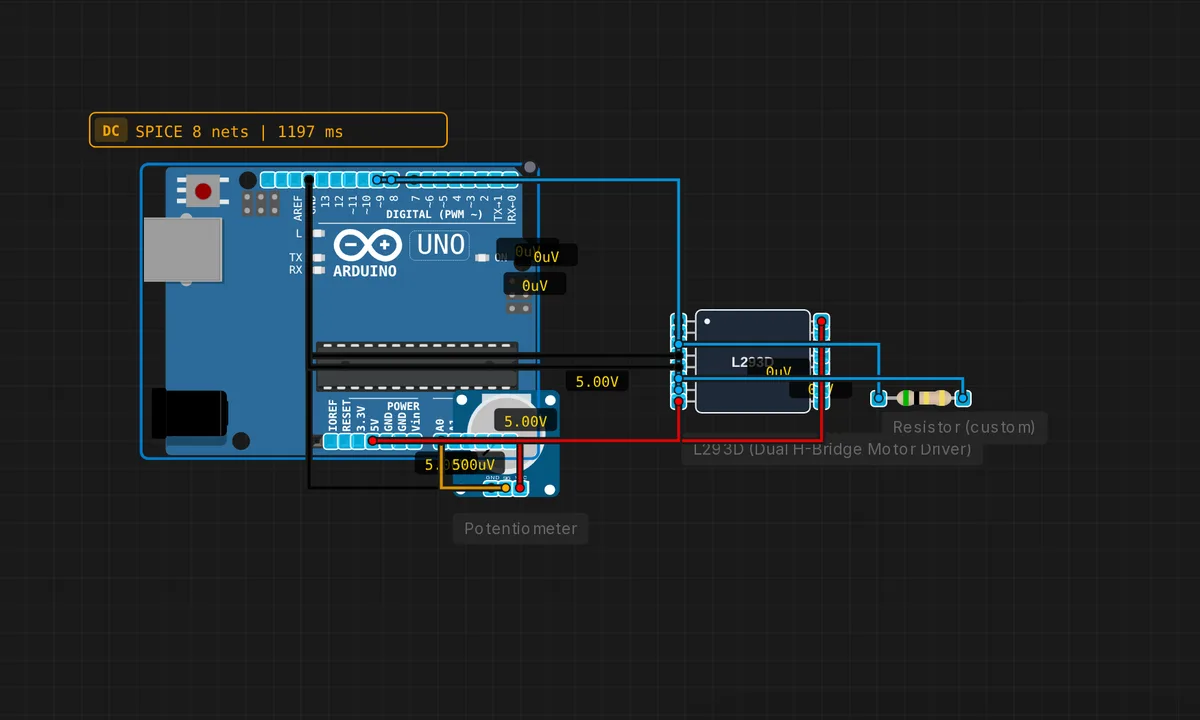The width and height of the screenshot is (1200, 720).
Task: Click the Arduino TX LED indicator
Action: click(x=318, y=258)
